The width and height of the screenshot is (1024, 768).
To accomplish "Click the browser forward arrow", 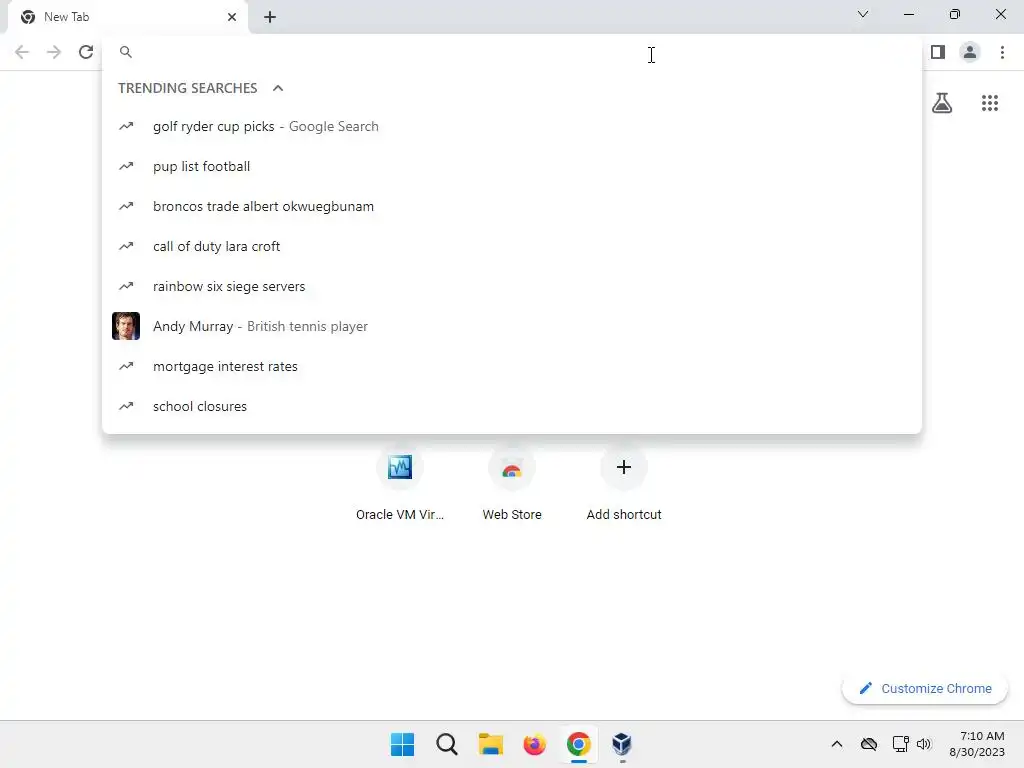I will coord(54,52).
